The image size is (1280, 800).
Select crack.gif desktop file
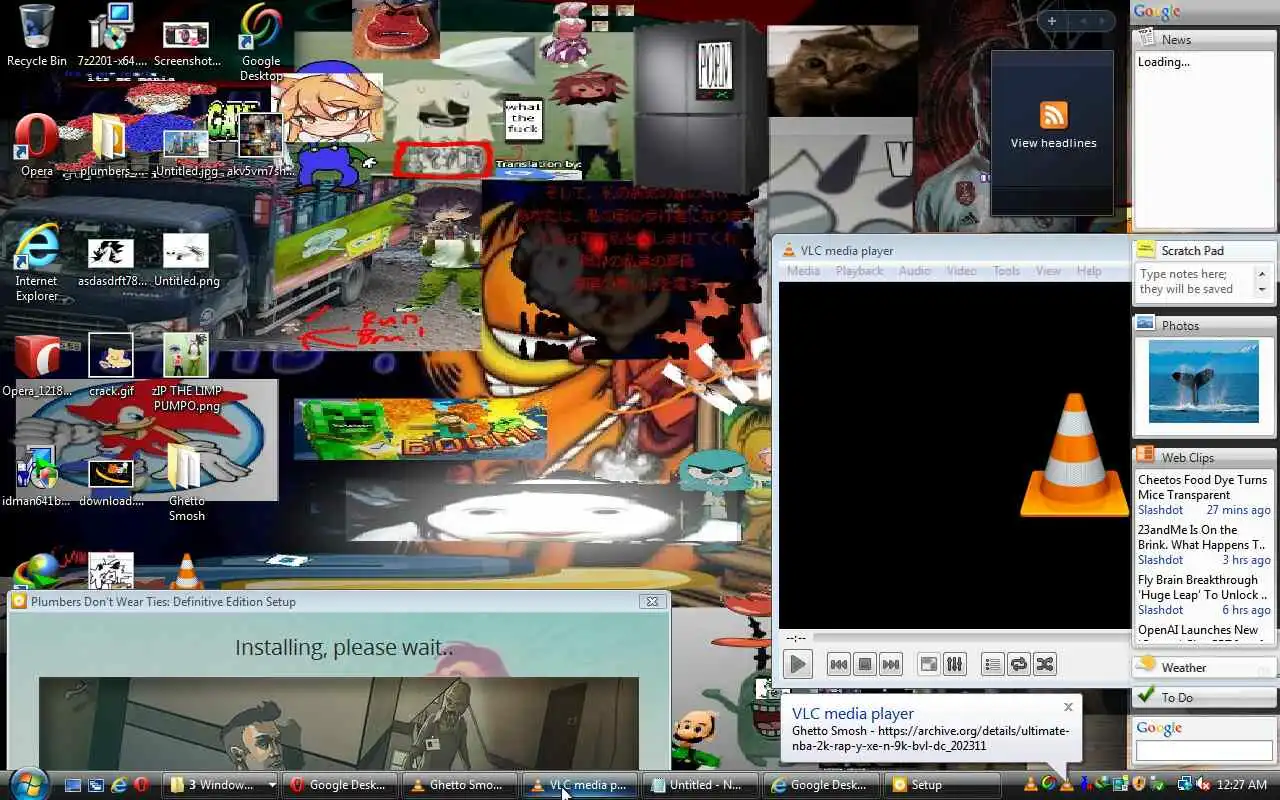pos(111,365)
